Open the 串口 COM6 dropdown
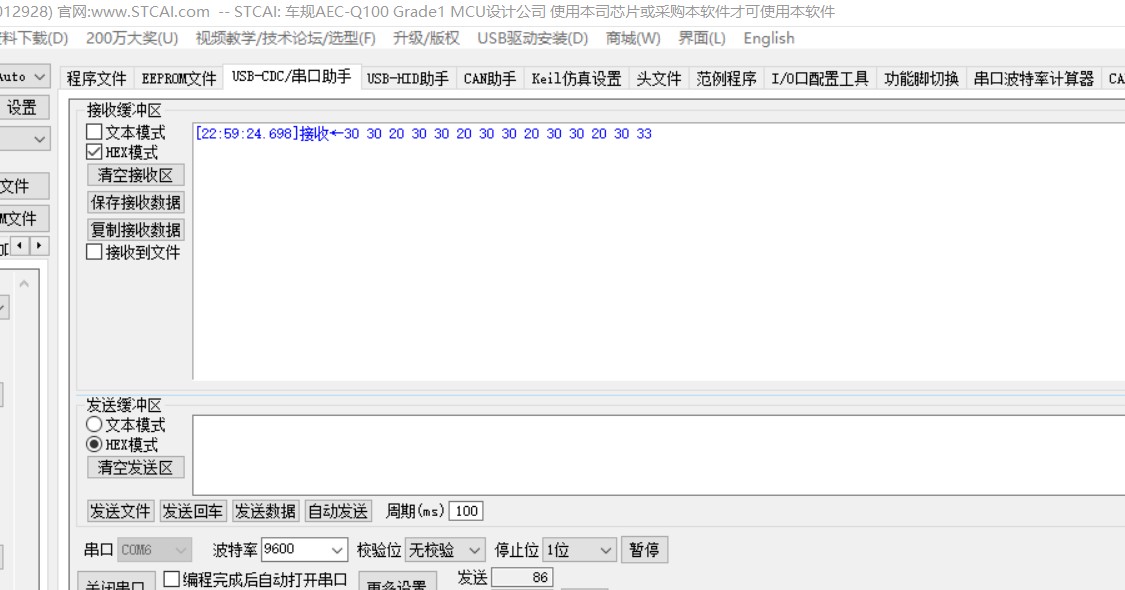This screenshot has height=590, width=1125. coord(155,550)
